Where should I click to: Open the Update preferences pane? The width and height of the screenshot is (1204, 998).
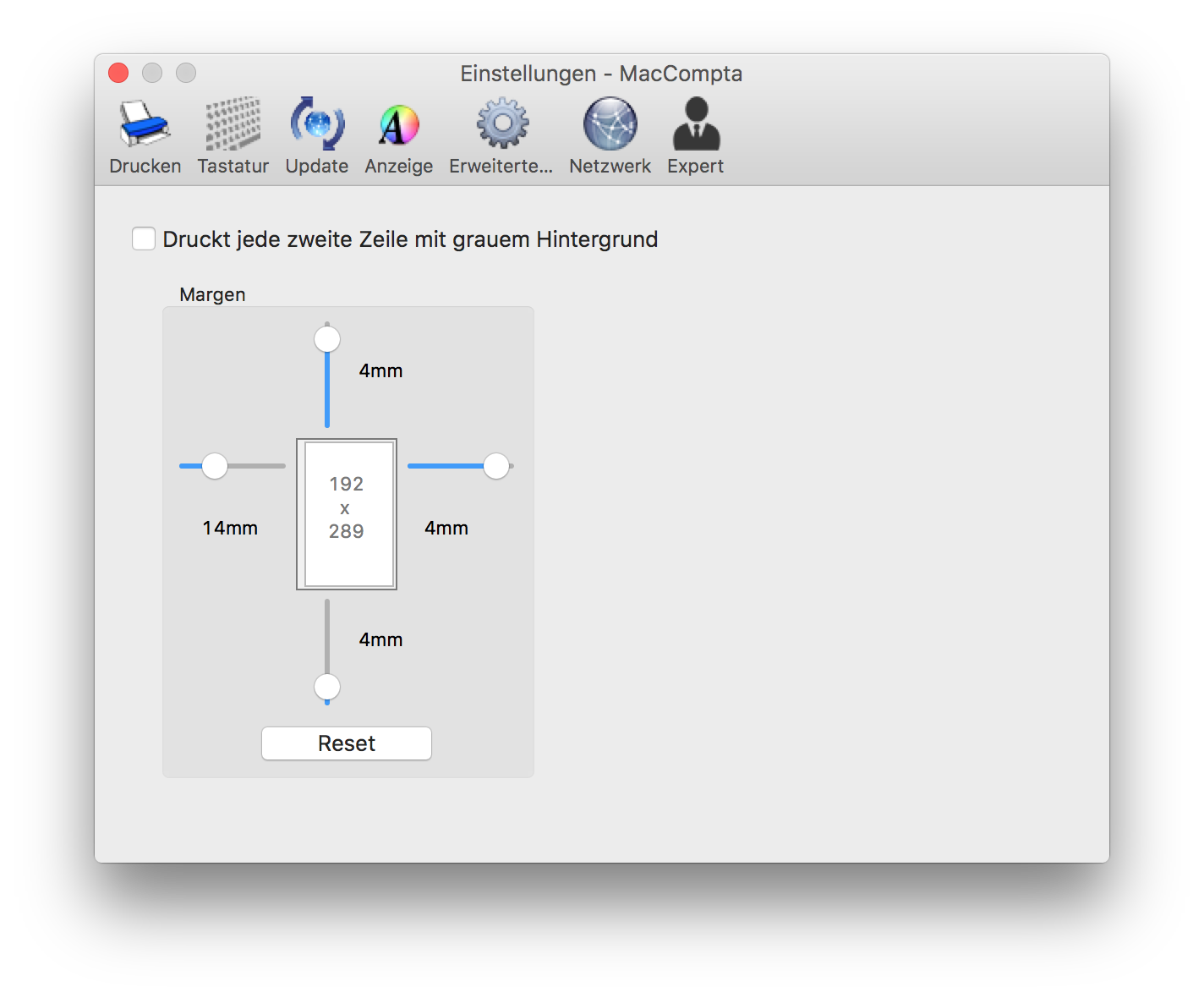[317, 137]
